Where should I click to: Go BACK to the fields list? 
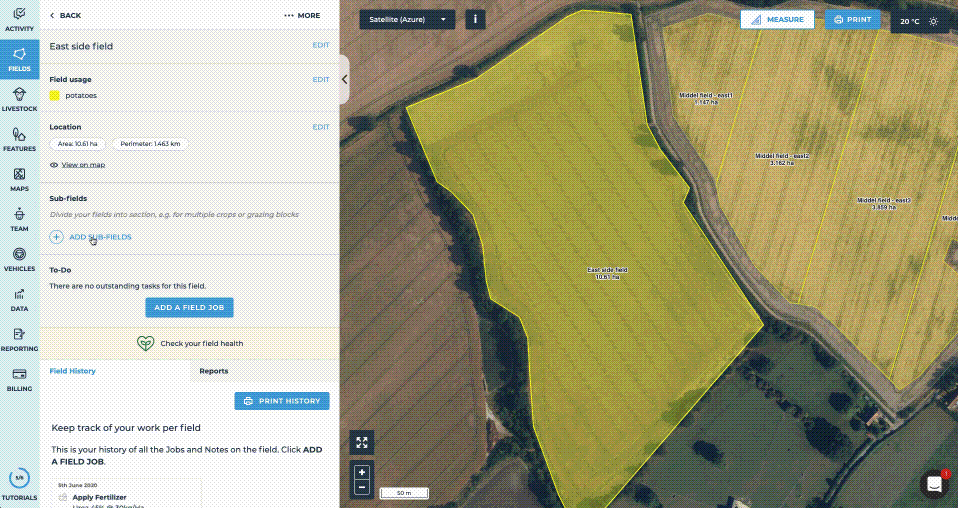[x=65, y=15]
